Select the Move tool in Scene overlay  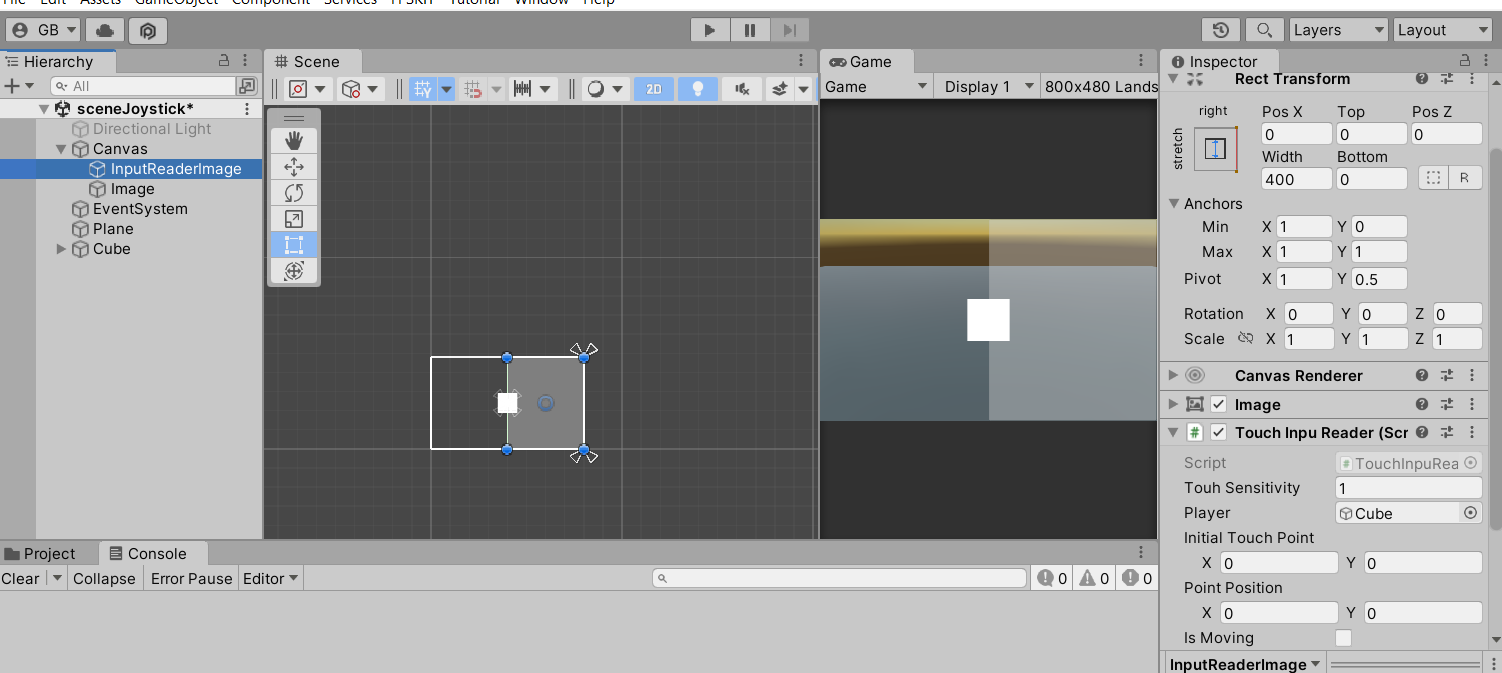coord(294,167)
